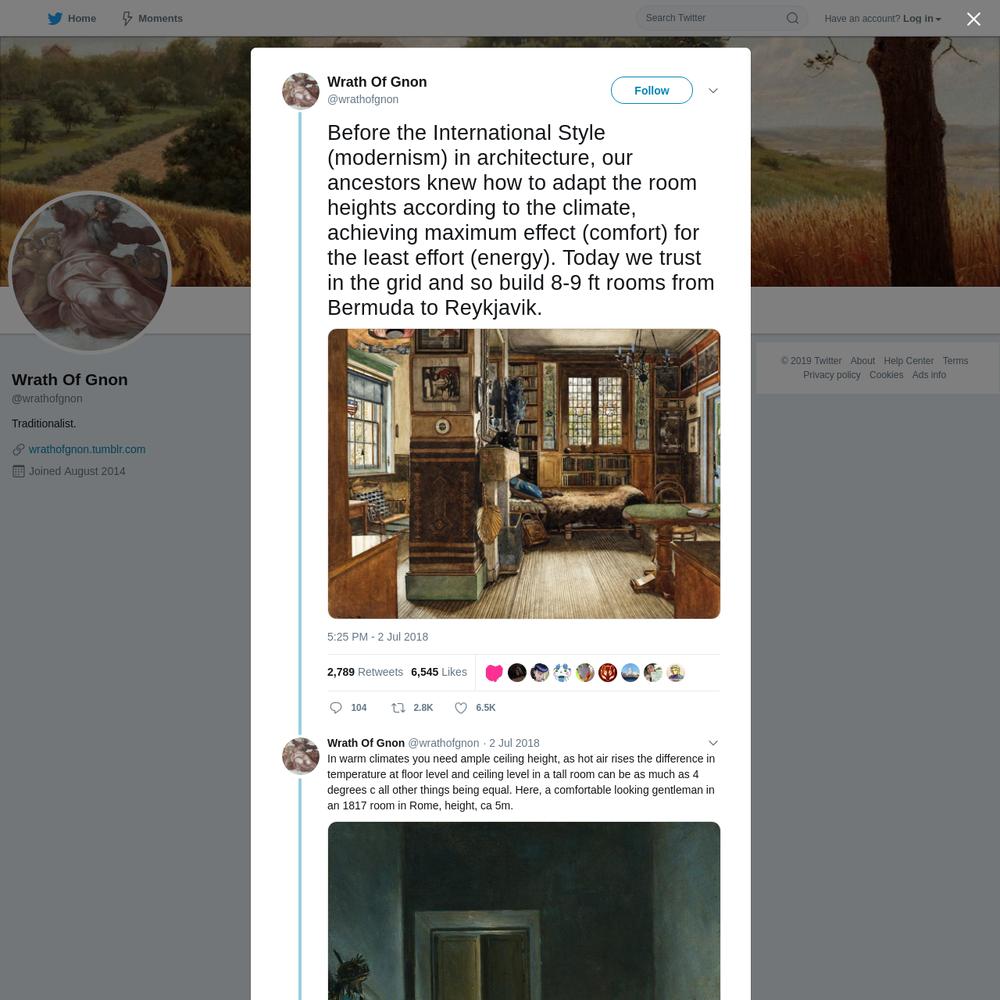View the 2,789 Retweets list

(x=365, y=672)
